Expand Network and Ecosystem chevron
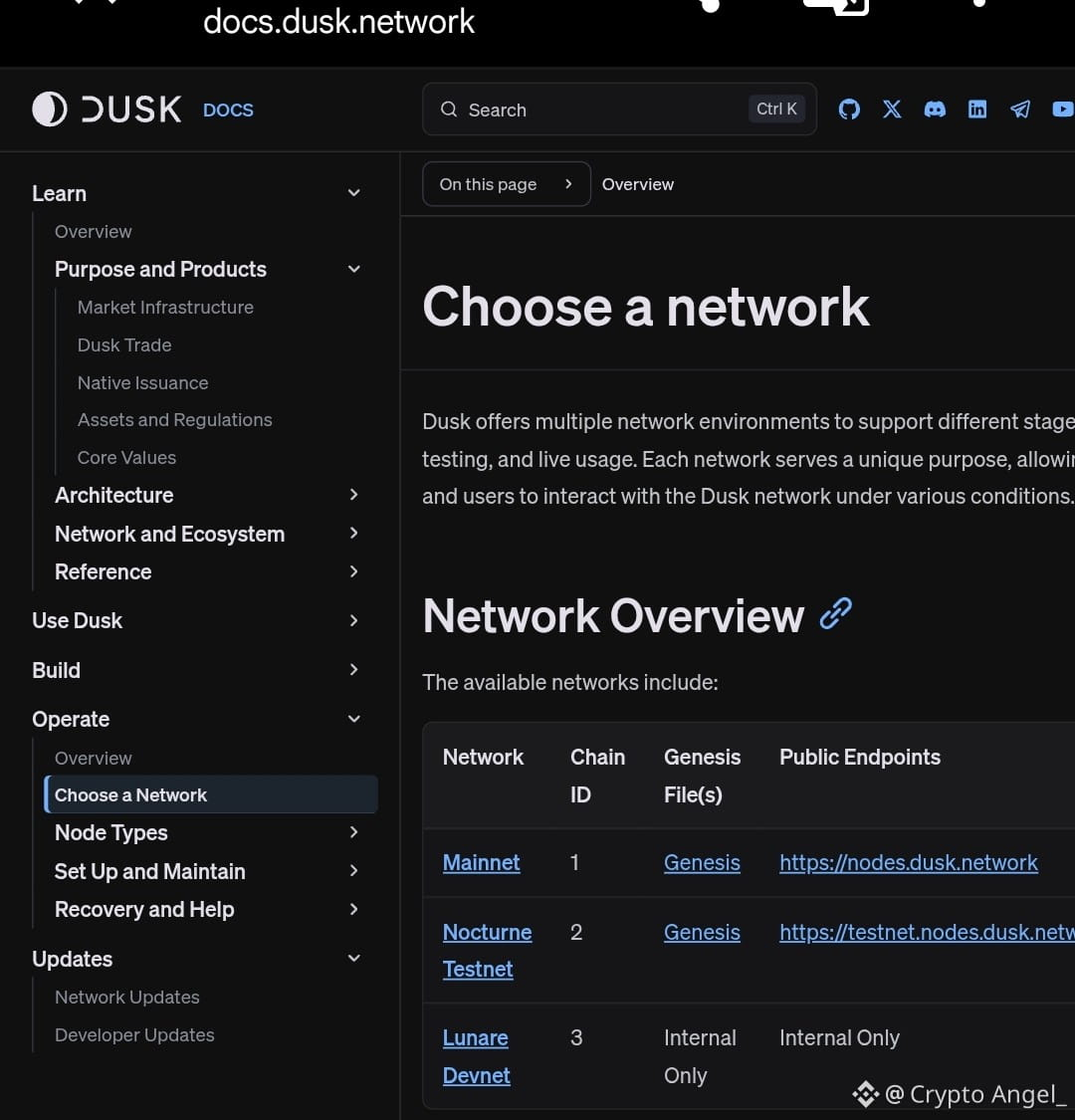1075x1120 pixels. pos(353,533)
